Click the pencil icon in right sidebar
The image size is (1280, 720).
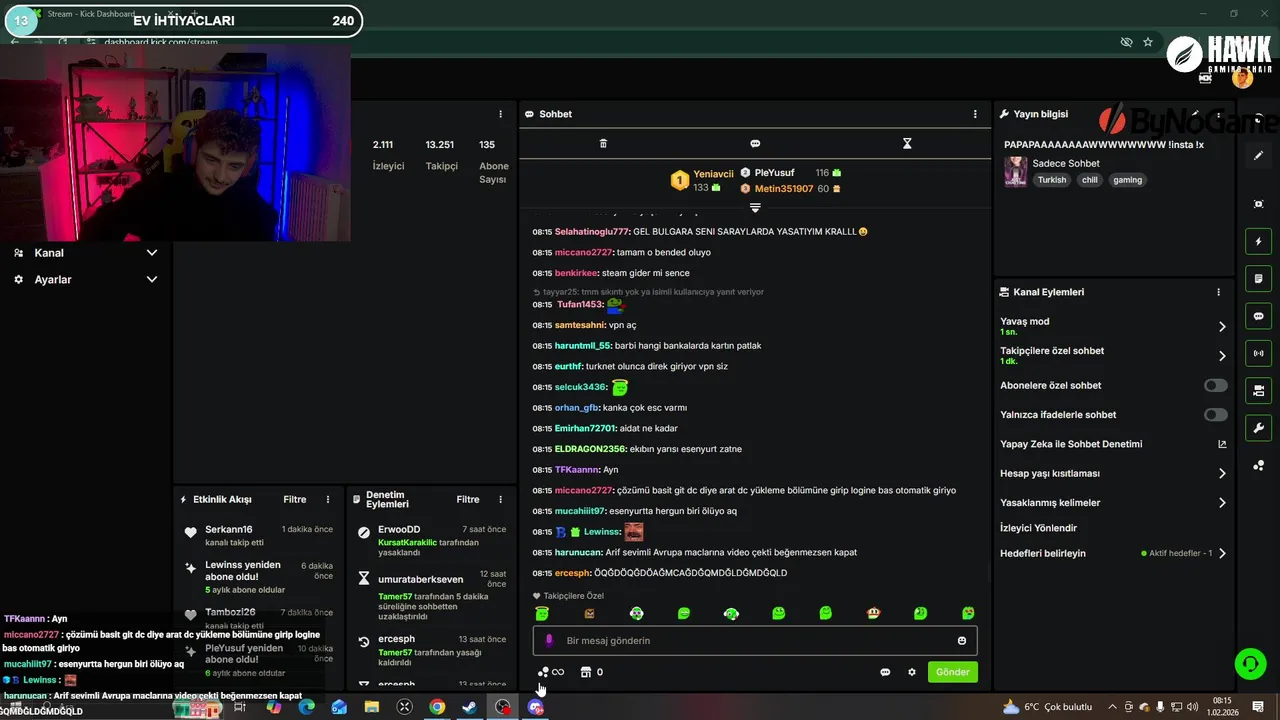click(x=1258, y=156)
